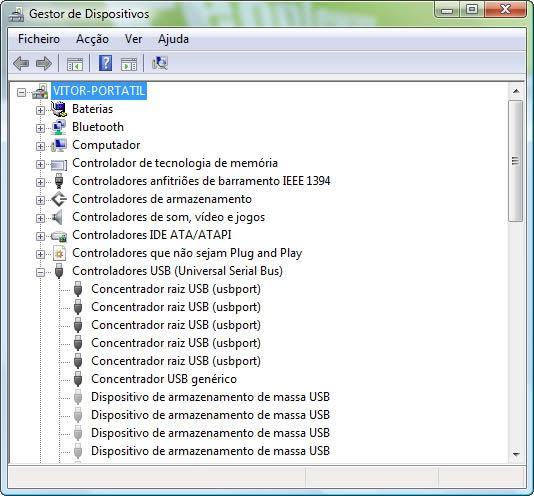Collapse the VITOR-PORTATIL root node
The height and width of the screenshot is (496, 534).
point(21,92)
